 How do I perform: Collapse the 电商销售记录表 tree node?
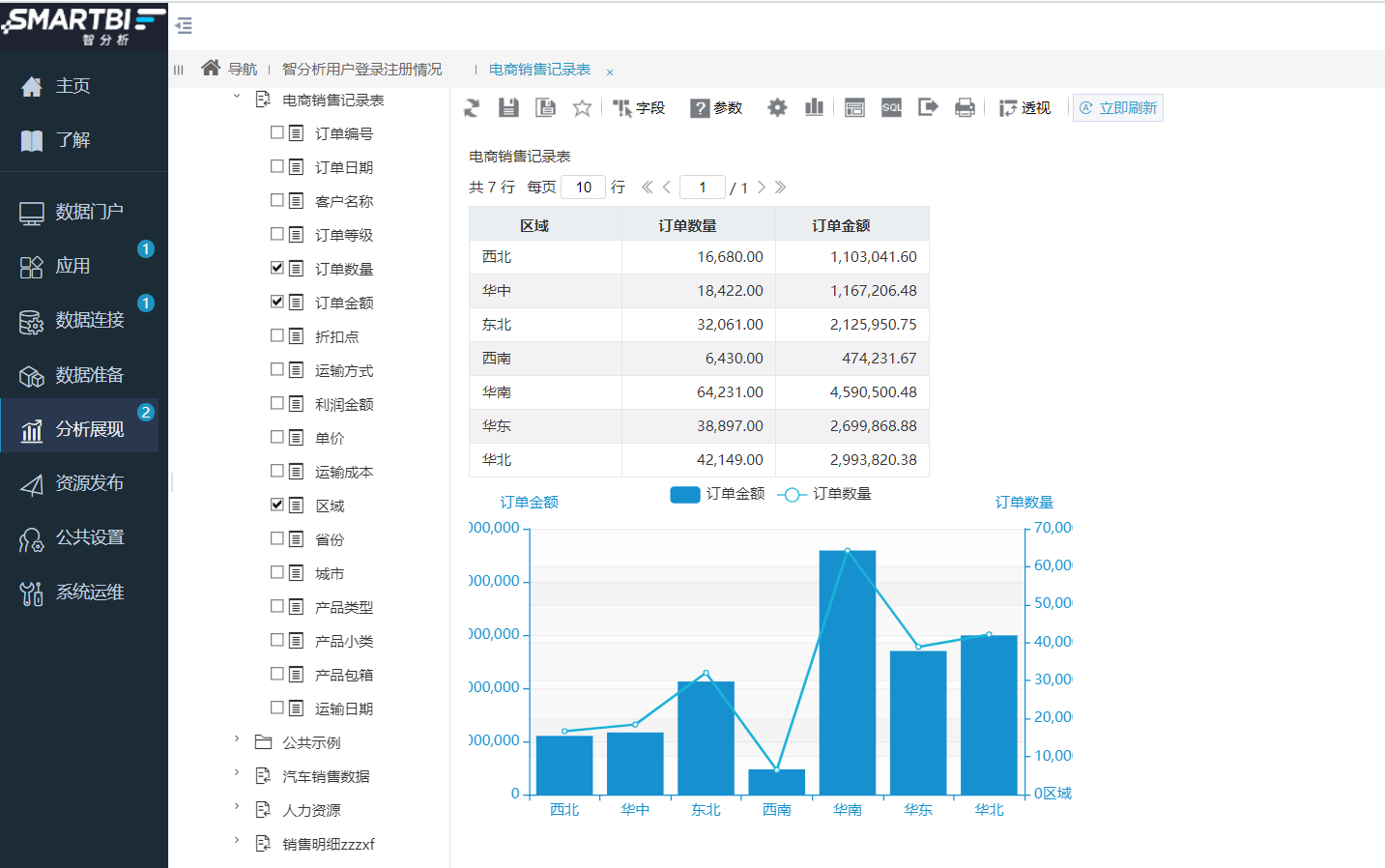[237, 97]
